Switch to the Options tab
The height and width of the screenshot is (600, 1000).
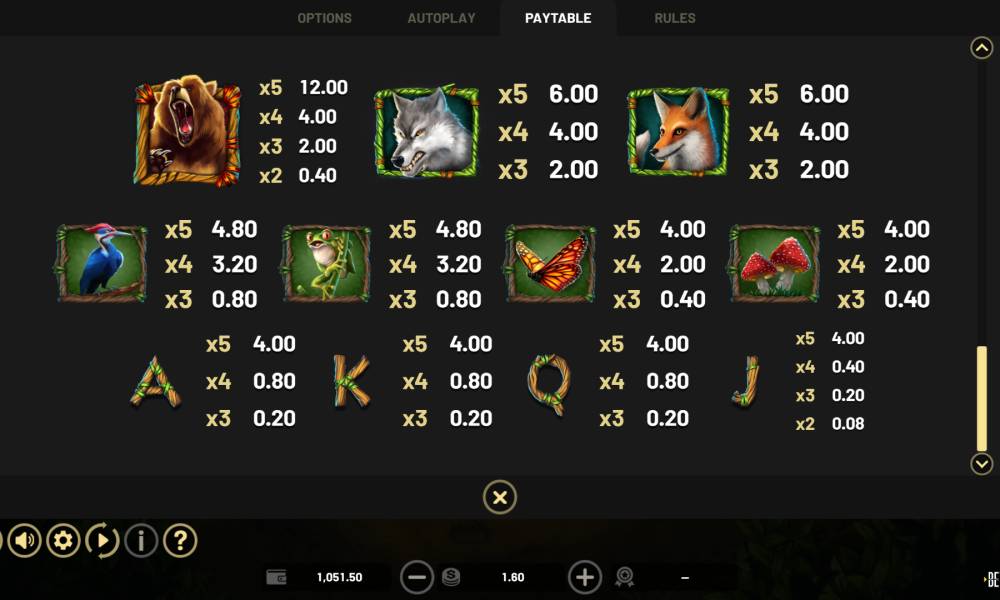tap(325, 18)
